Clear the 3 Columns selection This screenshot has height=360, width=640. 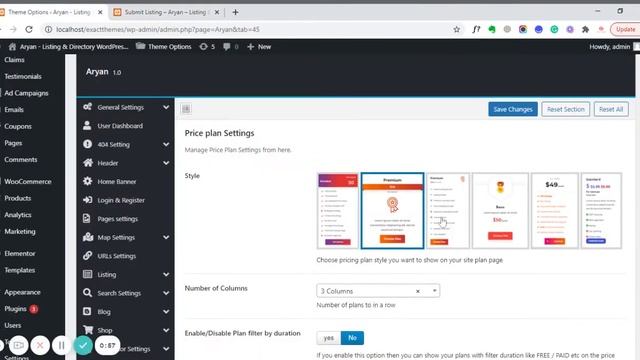click(x=418, y=291)
